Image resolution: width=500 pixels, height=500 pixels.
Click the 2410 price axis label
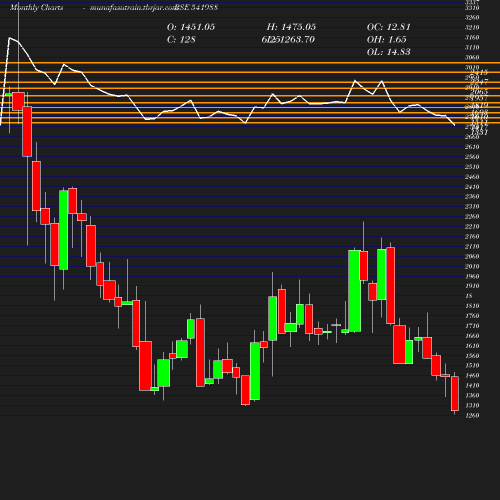pyautogui.click(x=472, y=187)
